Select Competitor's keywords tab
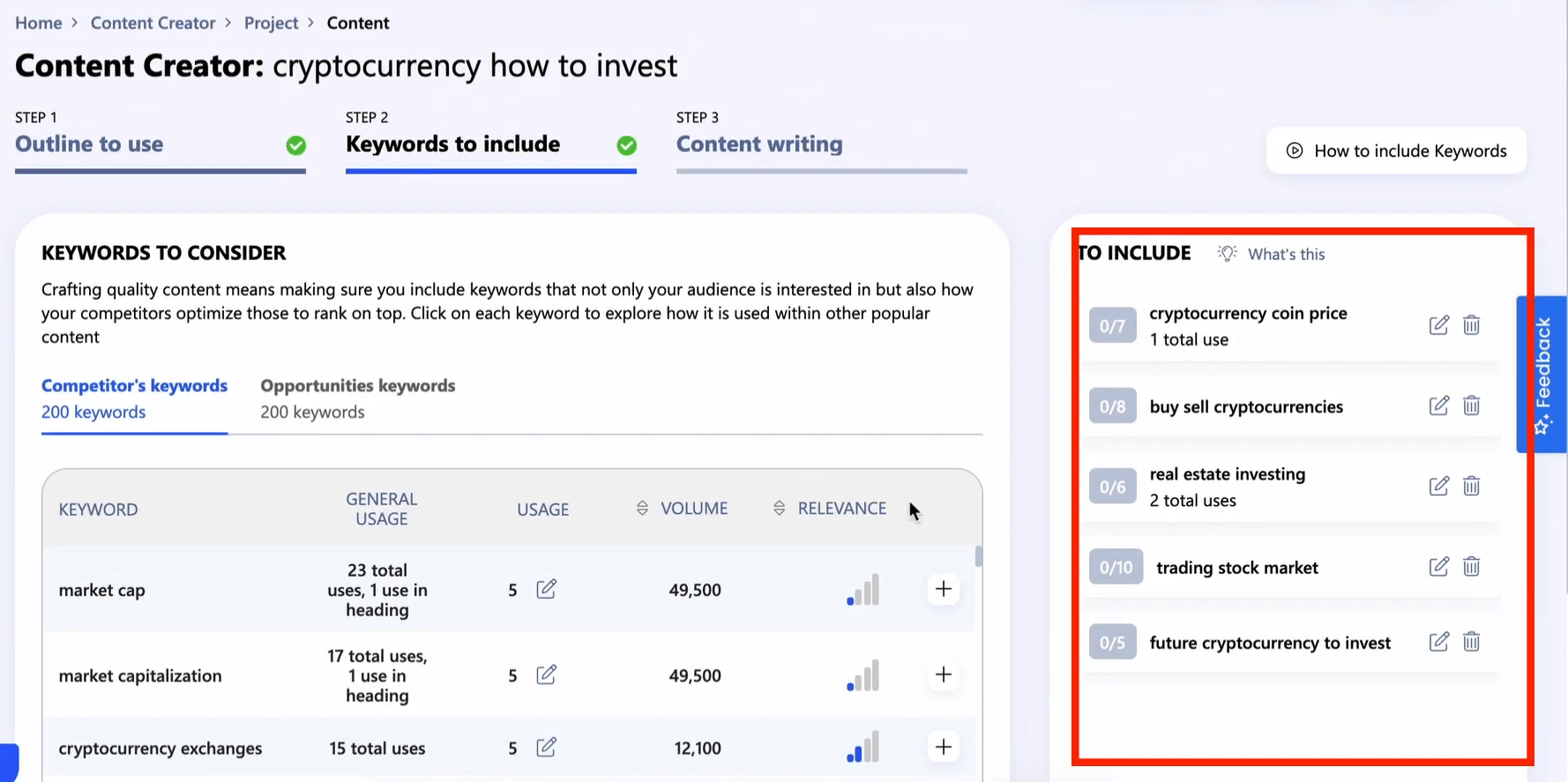1568x782 pixels. [134, 398]
